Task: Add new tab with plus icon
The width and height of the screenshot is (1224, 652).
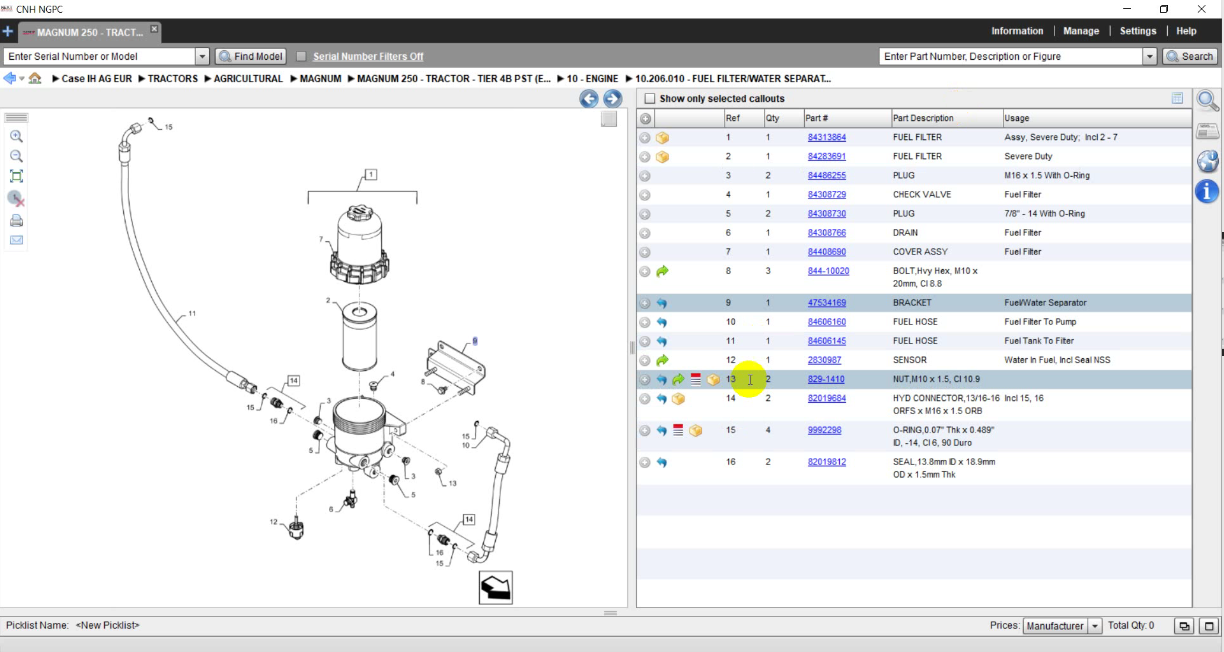Action: click(8, 32)
